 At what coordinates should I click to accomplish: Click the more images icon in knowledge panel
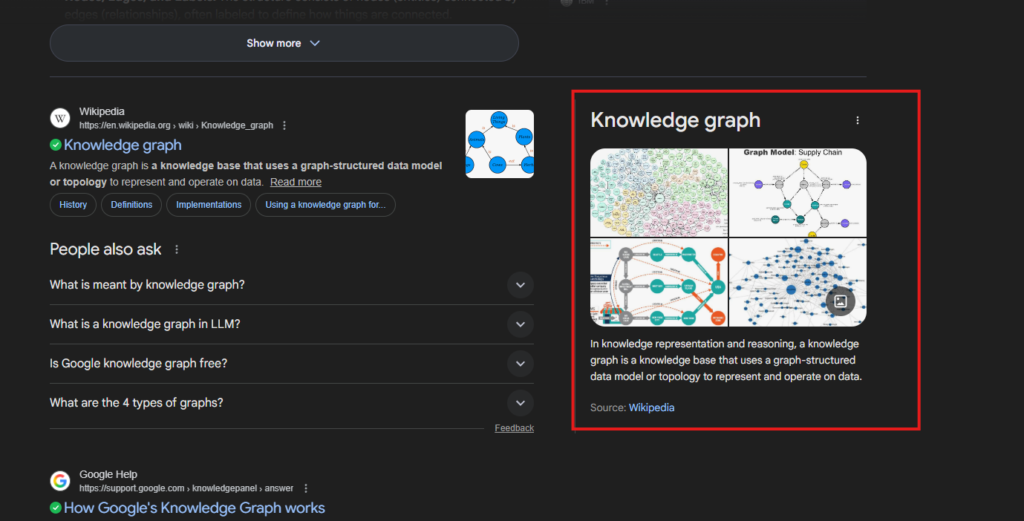coord(840,301)
